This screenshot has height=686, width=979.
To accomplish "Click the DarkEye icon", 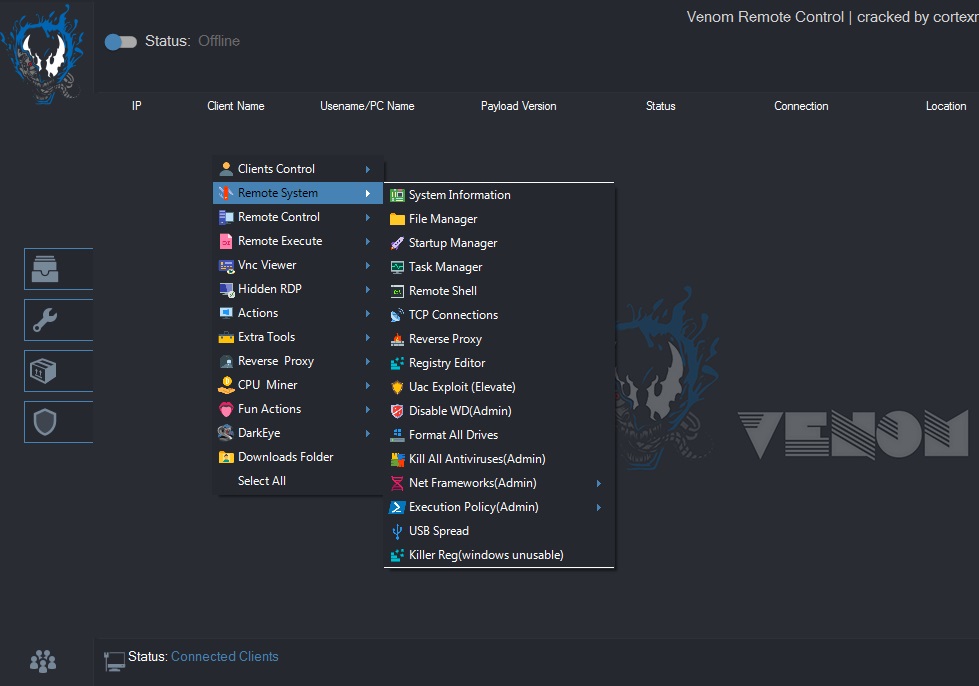I will 226,433.
